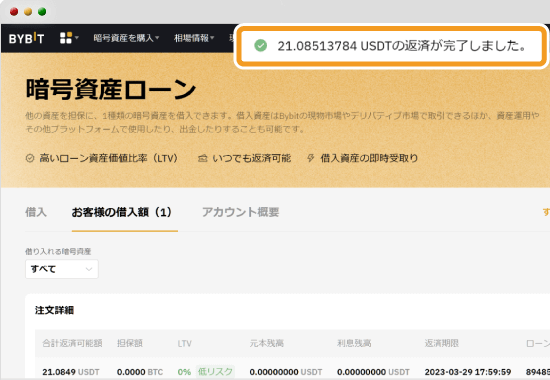550x380 pixels.
Task: Click the green success checkmark icon
Action: click(x=261, y=45)
